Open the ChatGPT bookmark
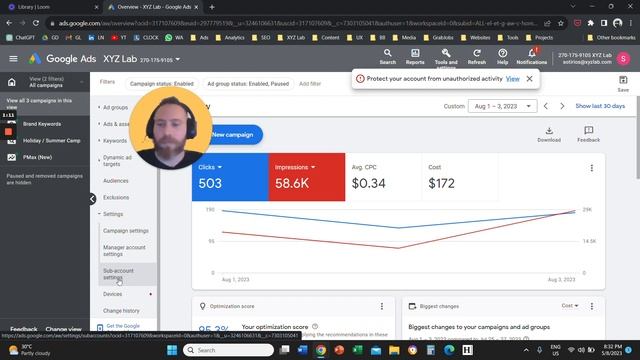Viewport: 640px width, 360px height. (x=20, y=38)
